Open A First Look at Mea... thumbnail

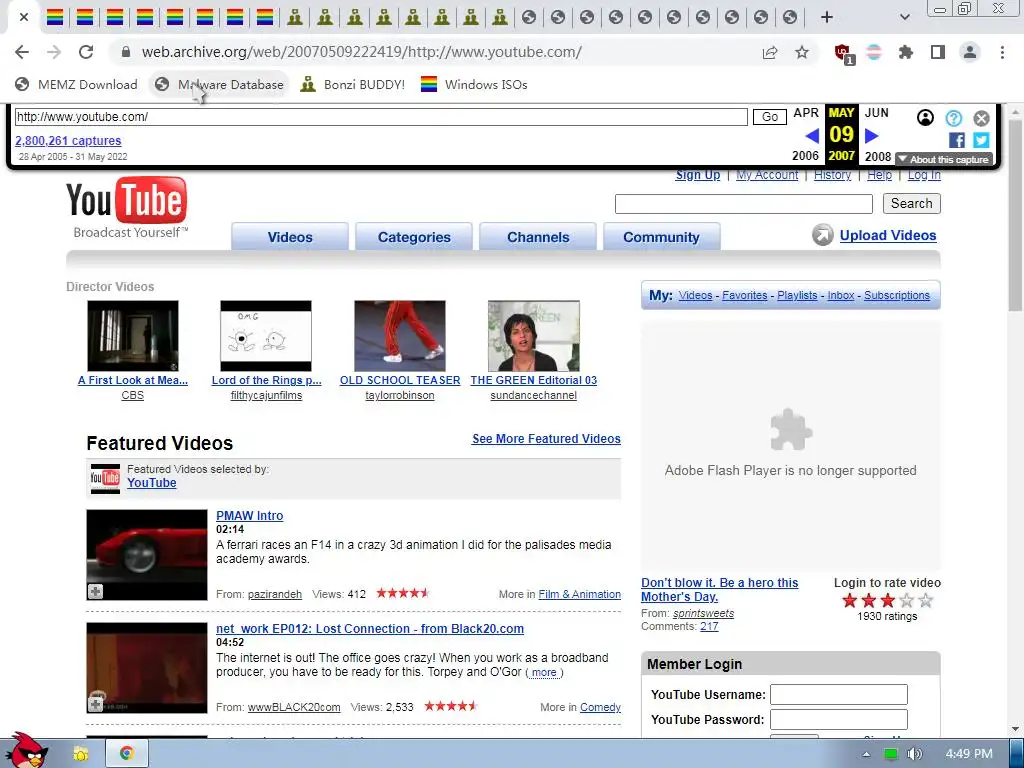[x=133, y=336]
